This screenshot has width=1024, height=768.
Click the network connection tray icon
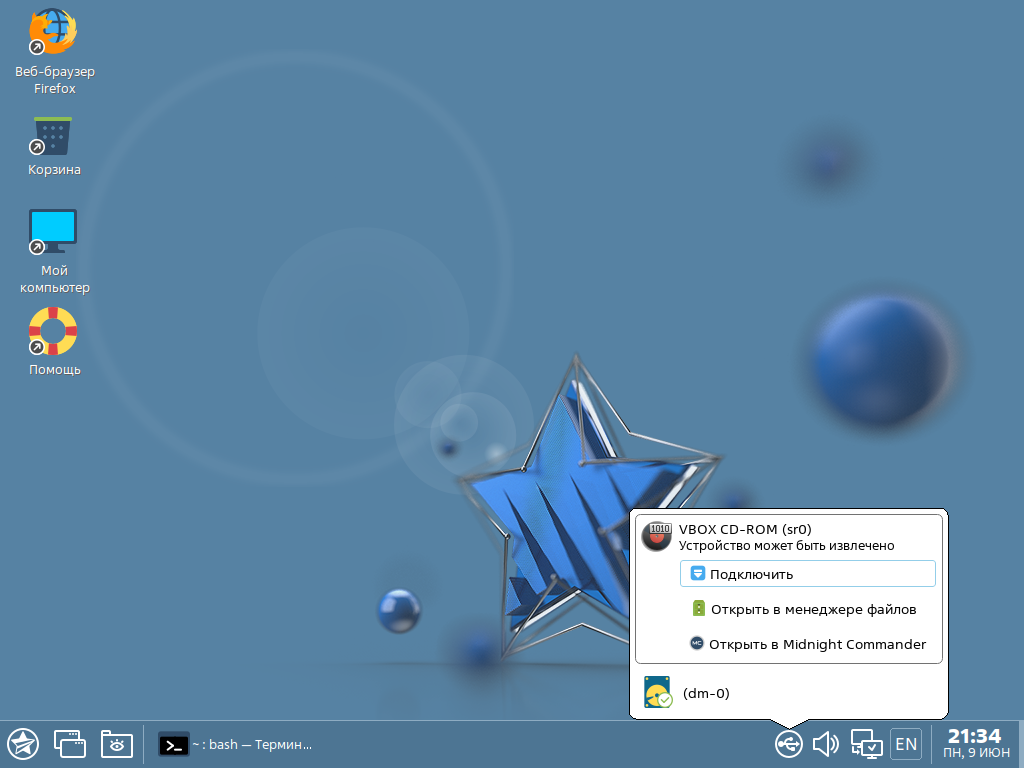click(x=867, y=744)
